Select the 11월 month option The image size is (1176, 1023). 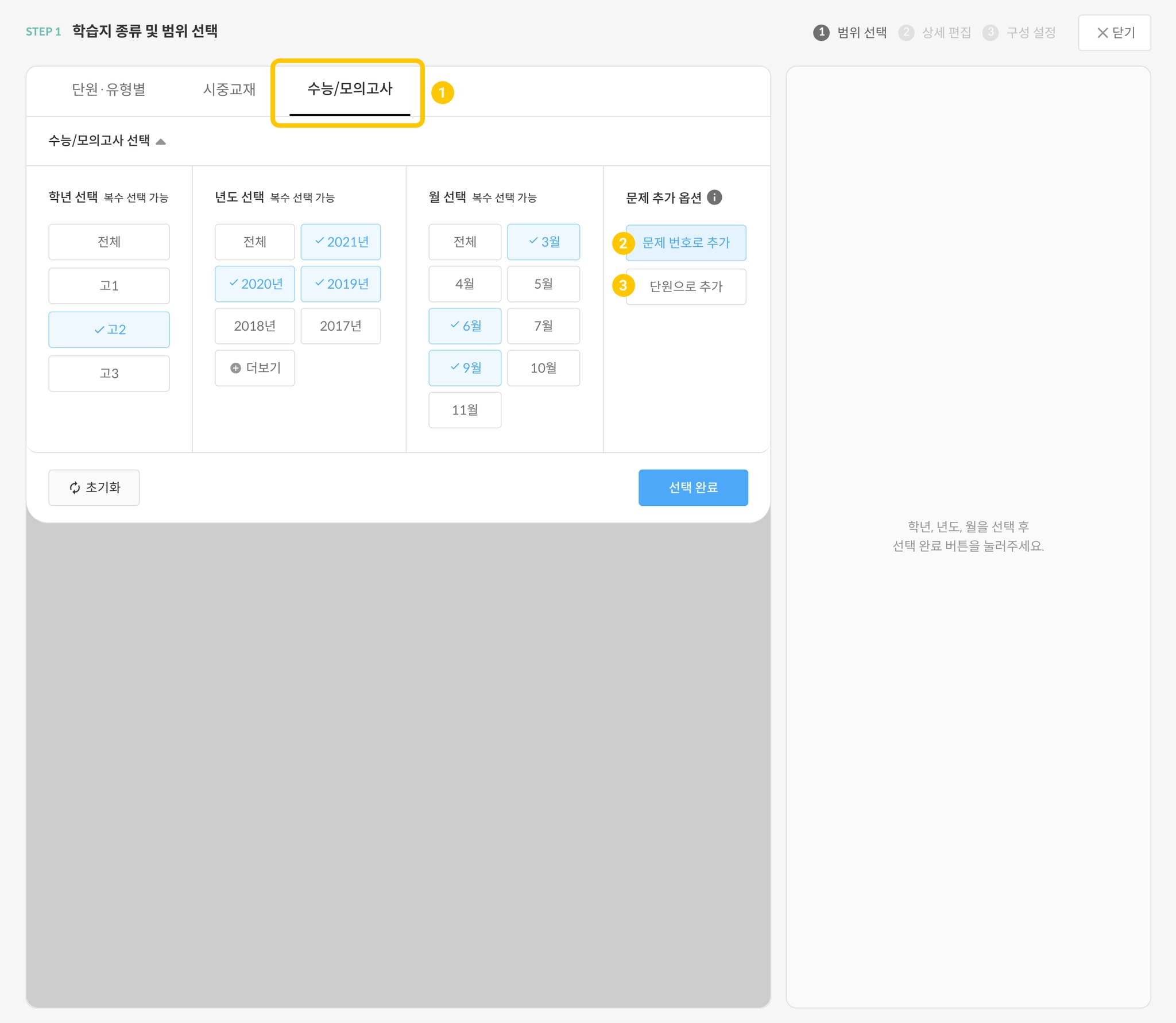coord(465,410)
